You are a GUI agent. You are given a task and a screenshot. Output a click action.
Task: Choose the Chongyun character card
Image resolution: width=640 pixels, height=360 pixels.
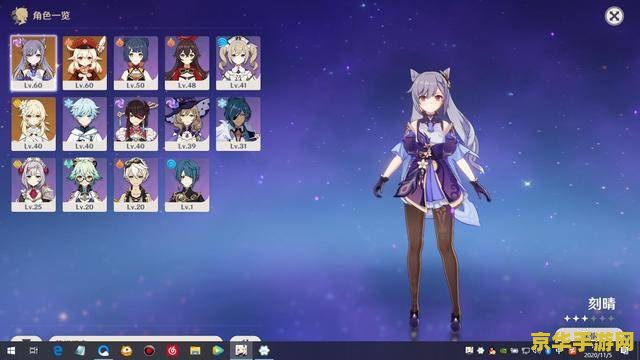pos(84,124)
